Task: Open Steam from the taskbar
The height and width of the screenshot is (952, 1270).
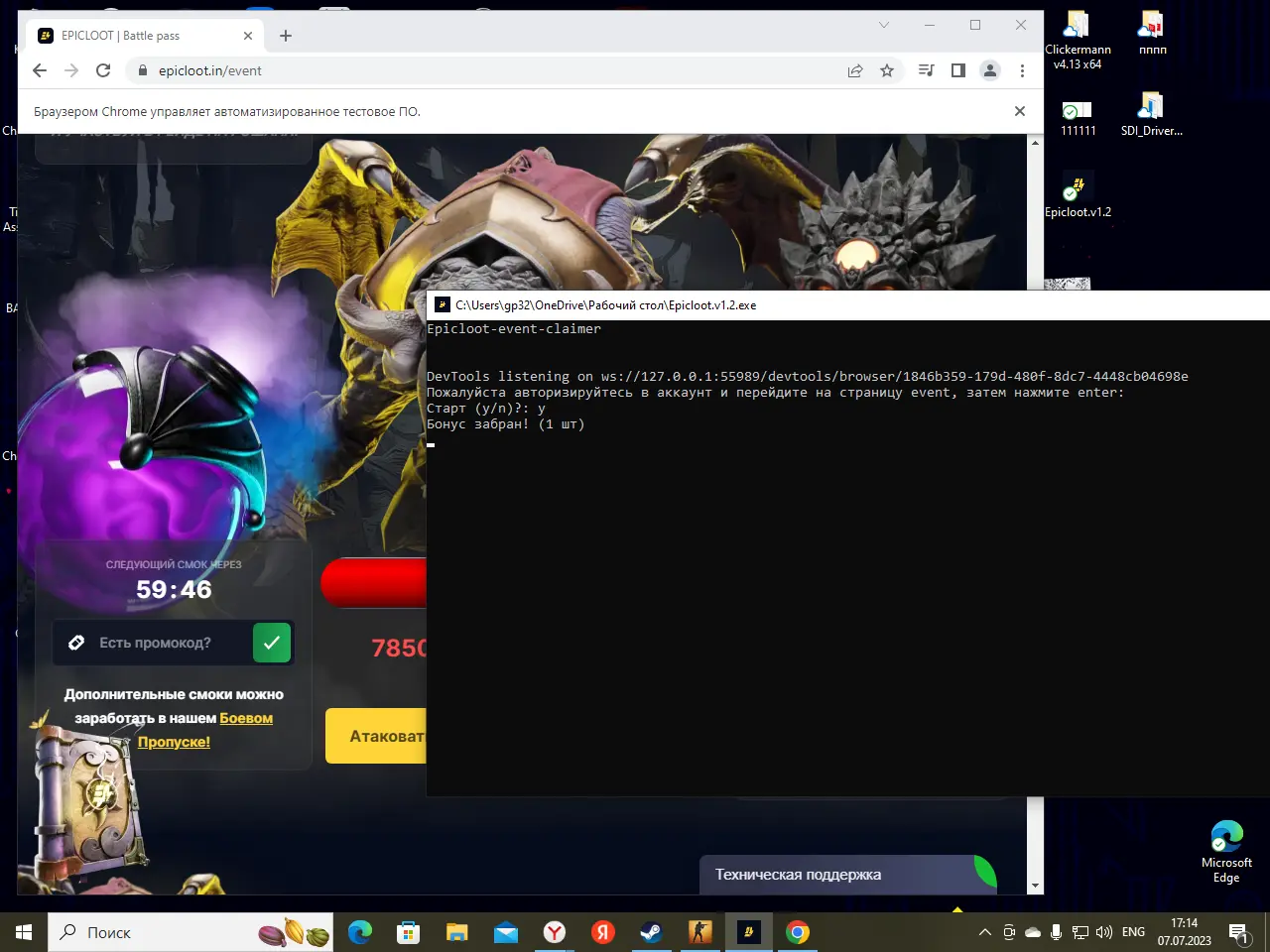Action: coord(651,932)
